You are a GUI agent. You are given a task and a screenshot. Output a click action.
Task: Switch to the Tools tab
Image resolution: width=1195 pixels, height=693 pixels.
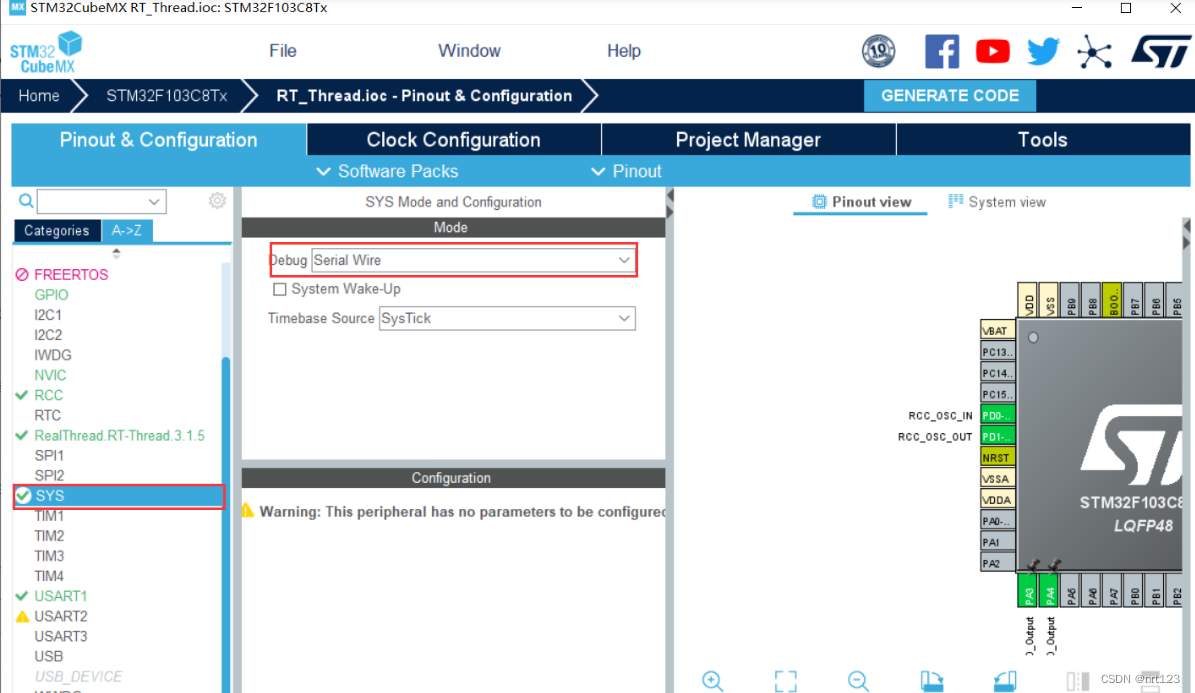[1043, 140]
